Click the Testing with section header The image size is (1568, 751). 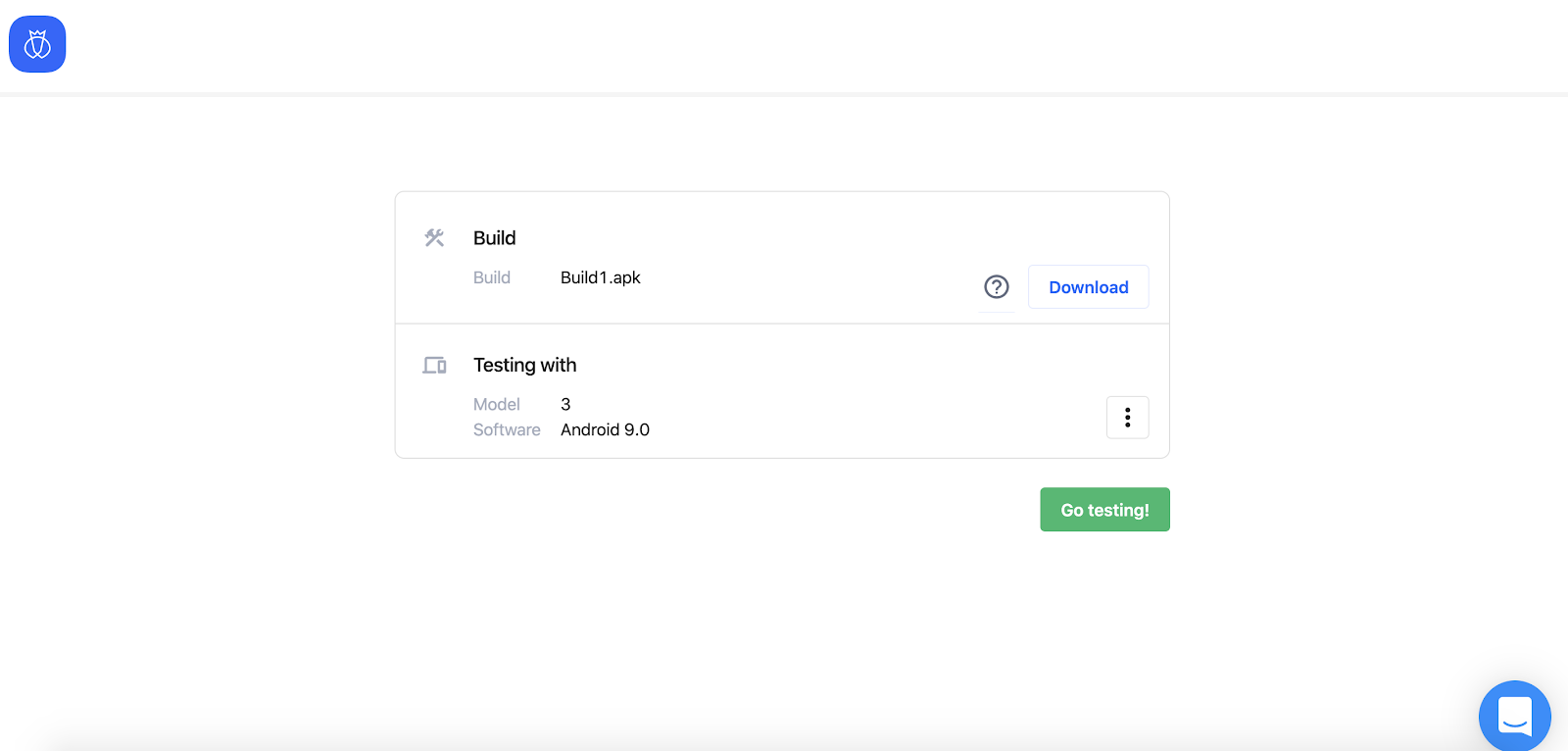pyautogui.click(x=524, y=364)
